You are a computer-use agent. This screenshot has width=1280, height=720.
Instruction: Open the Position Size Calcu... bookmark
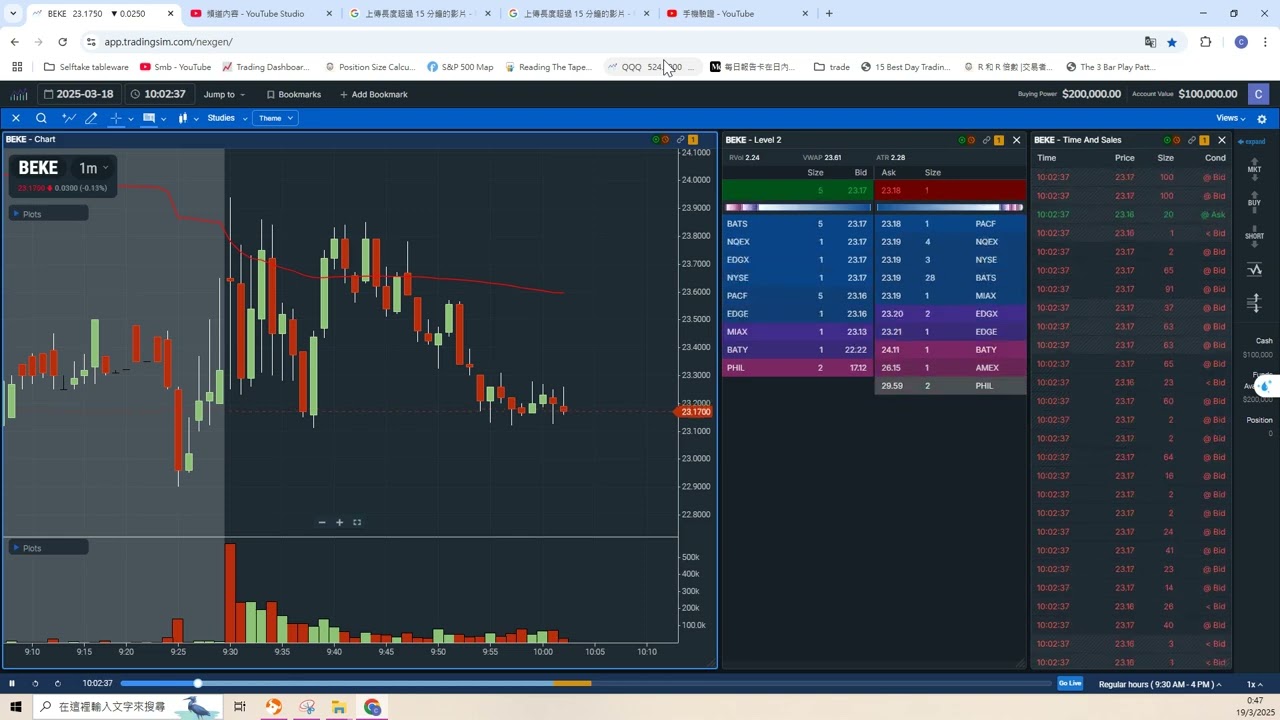tap(370, 67)
